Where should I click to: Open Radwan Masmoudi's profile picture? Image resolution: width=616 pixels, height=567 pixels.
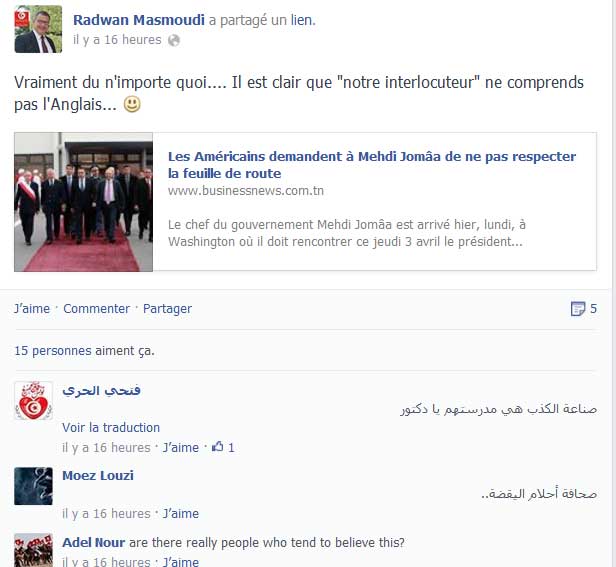[x=38, y=29]
